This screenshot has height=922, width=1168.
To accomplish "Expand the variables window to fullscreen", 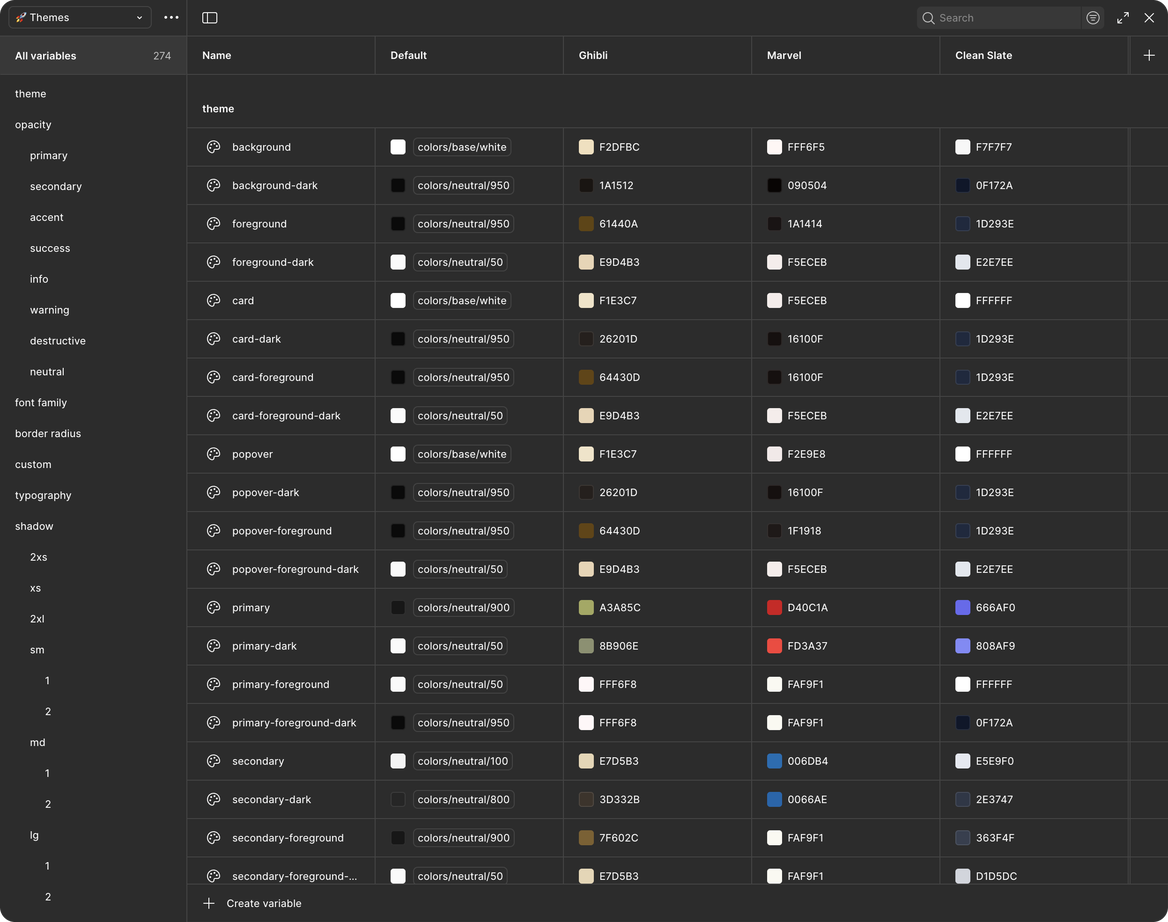I will (x=1123, y=18).
